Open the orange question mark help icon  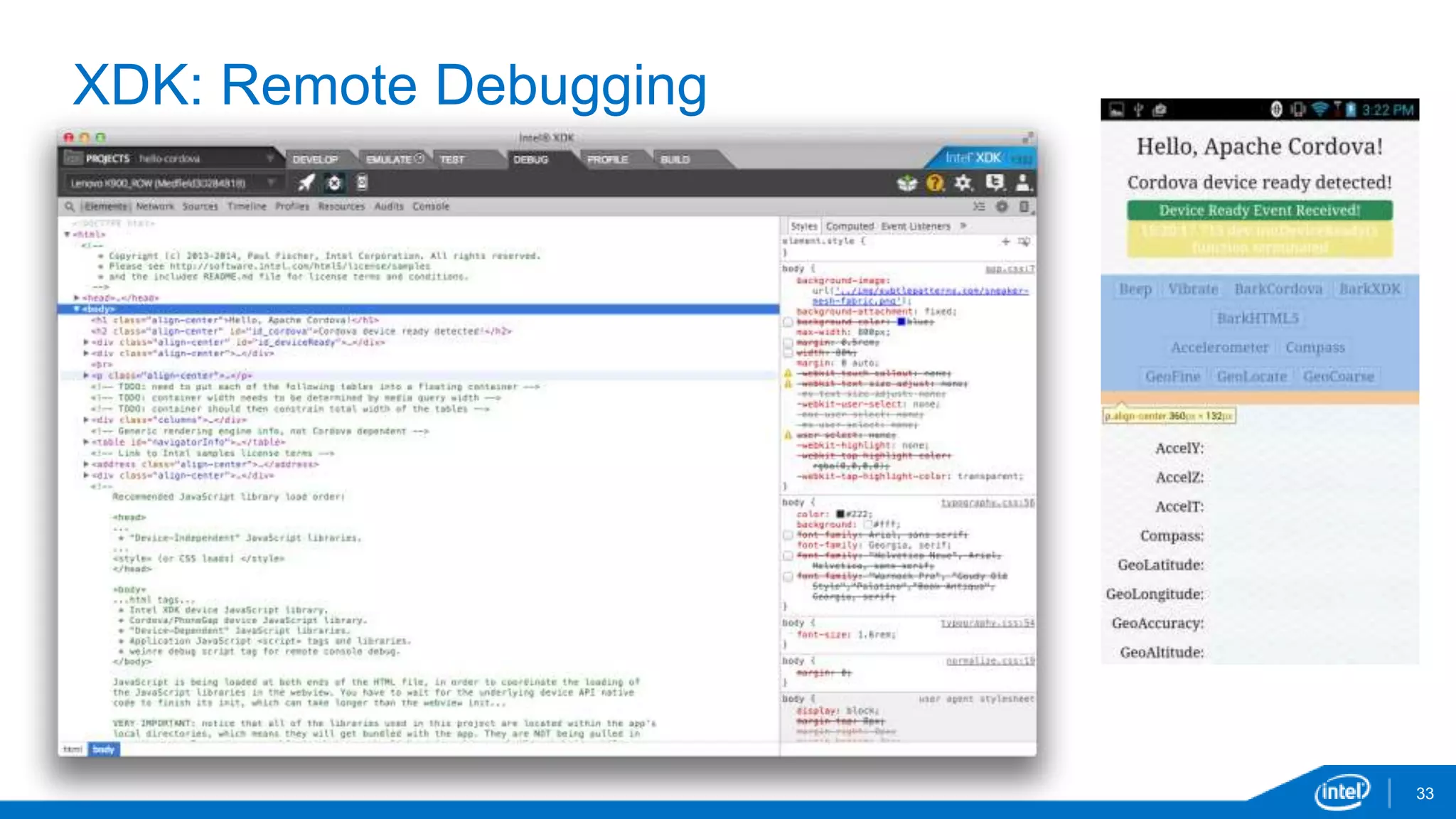coord(935,183)
